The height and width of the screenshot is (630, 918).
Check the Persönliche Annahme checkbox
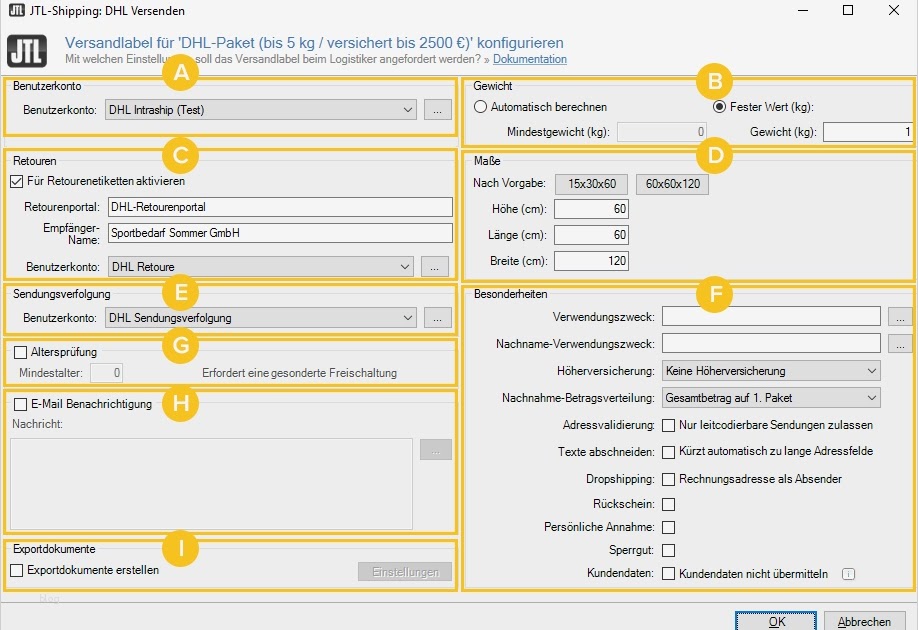(668, 528)
